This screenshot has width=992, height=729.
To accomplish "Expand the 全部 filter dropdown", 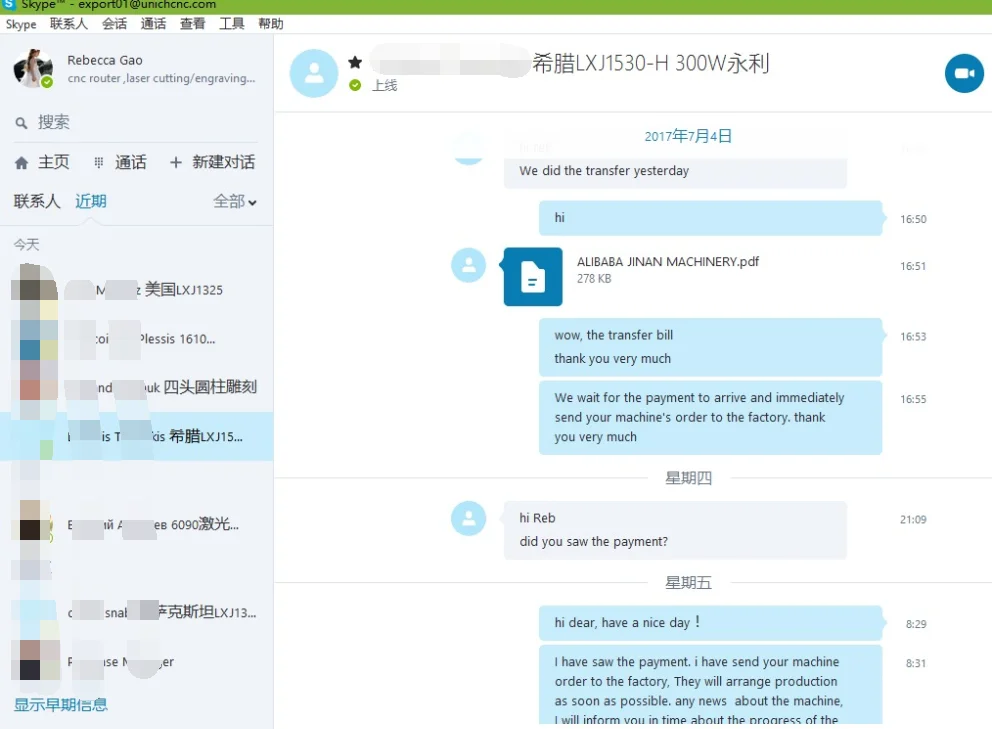I will point(235,202).
